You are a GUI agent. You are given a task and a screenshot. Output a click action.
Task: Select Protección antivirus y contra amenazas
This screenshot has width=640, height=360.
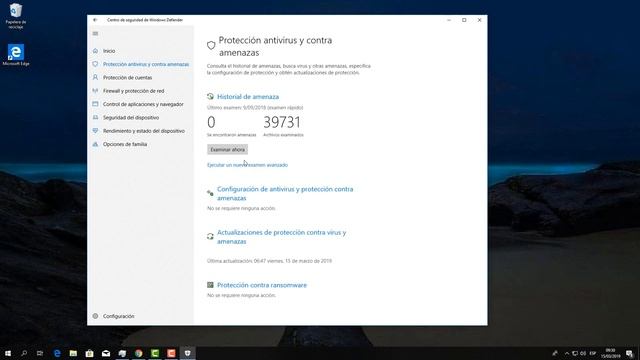point(146,64)
